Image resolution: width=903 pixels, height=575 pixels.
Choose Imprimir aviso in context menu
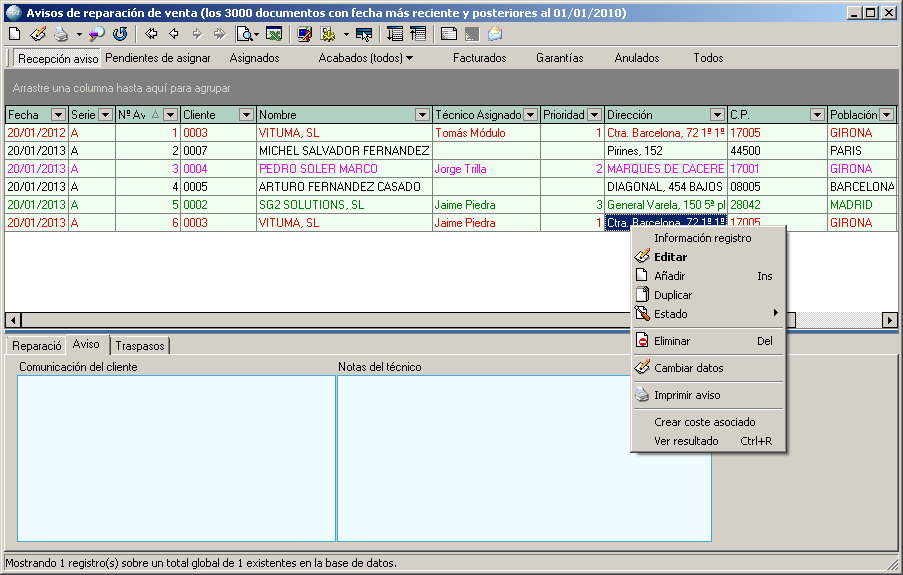click(708, 395)
